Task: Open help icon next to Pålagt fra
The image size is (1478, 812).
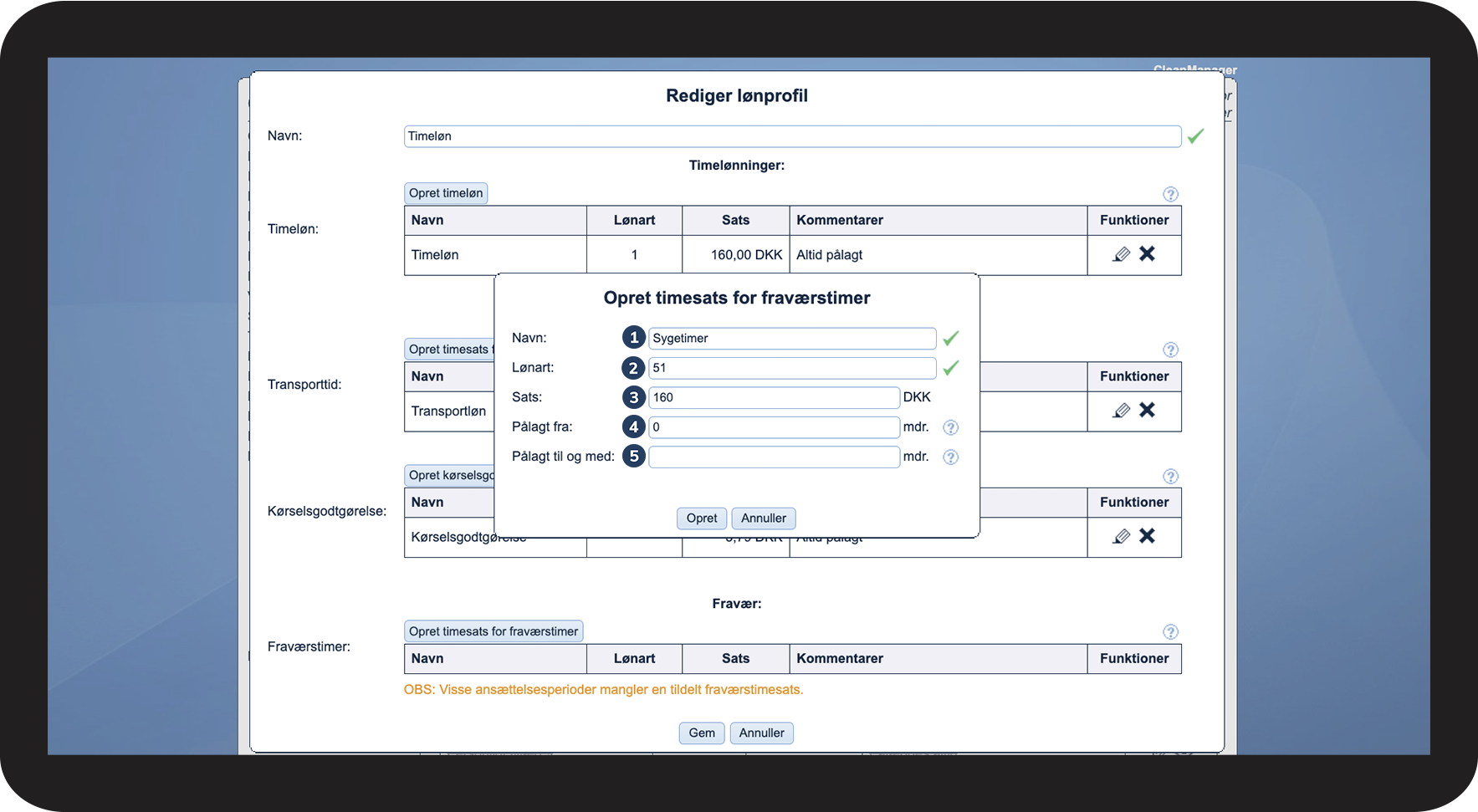Action: click(x=950, y=427)
